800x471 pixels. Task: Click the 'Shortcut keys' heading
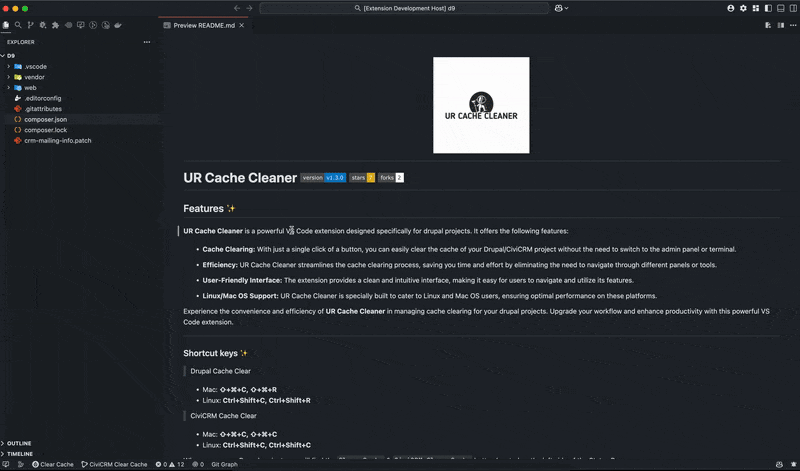pyautogui.click(x=215, y=353)
